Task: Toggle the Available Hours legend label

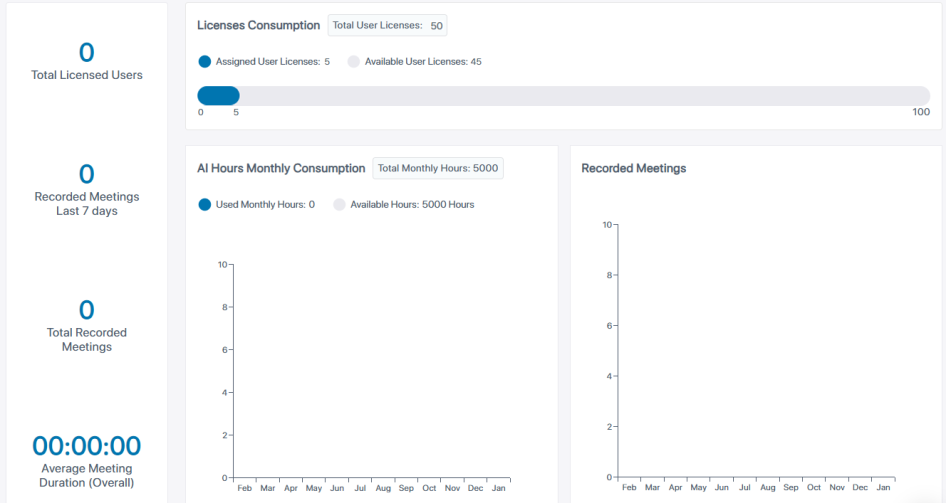Action: [x=411, y=205]
